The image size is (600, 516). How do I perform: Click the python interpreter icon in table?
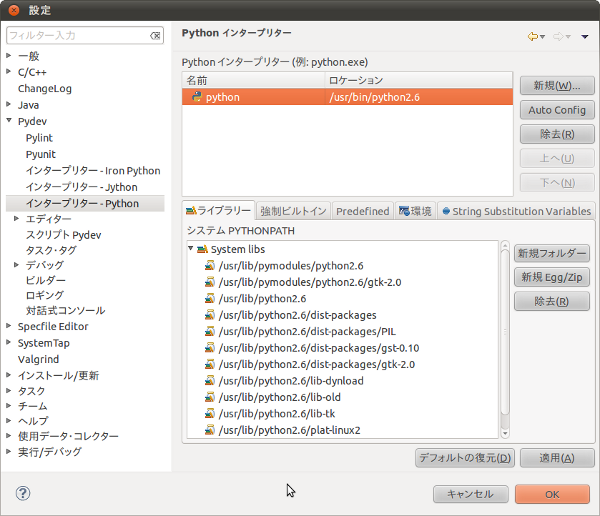point(197,96)
